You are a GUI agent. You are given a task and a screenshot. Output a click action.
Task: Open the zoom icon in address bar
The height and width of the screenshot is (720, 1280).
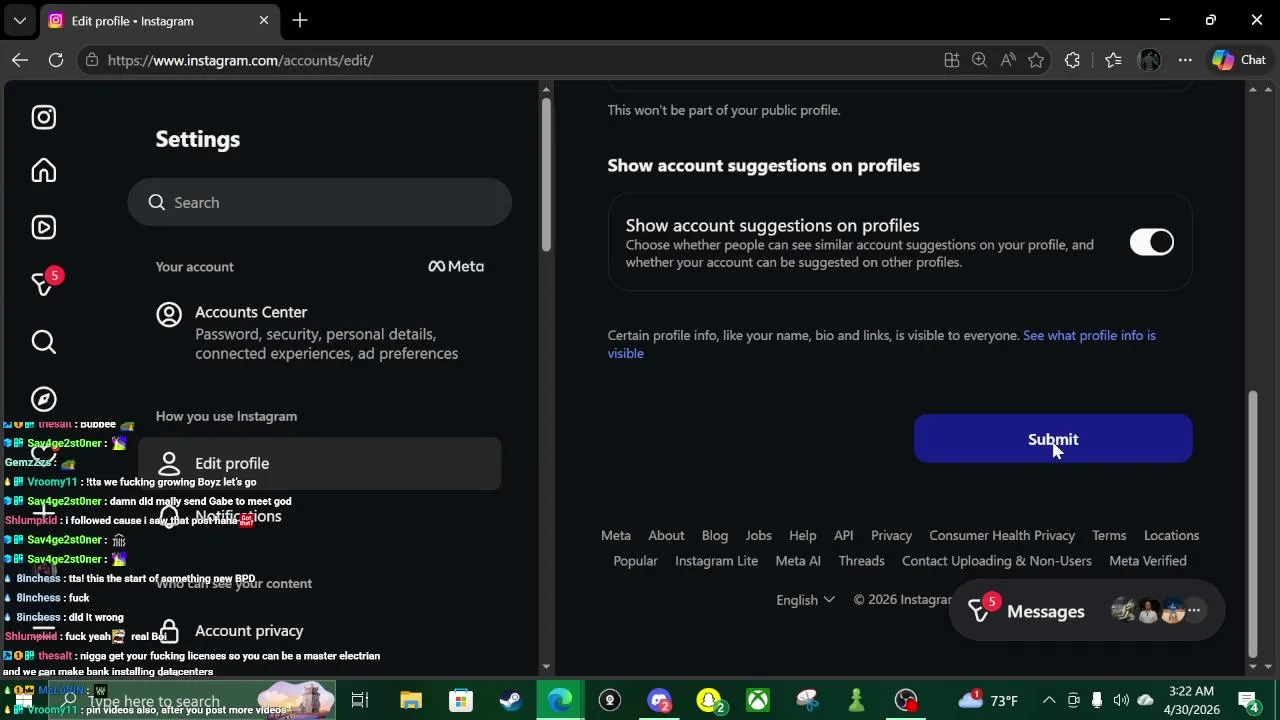pos(980,60)
